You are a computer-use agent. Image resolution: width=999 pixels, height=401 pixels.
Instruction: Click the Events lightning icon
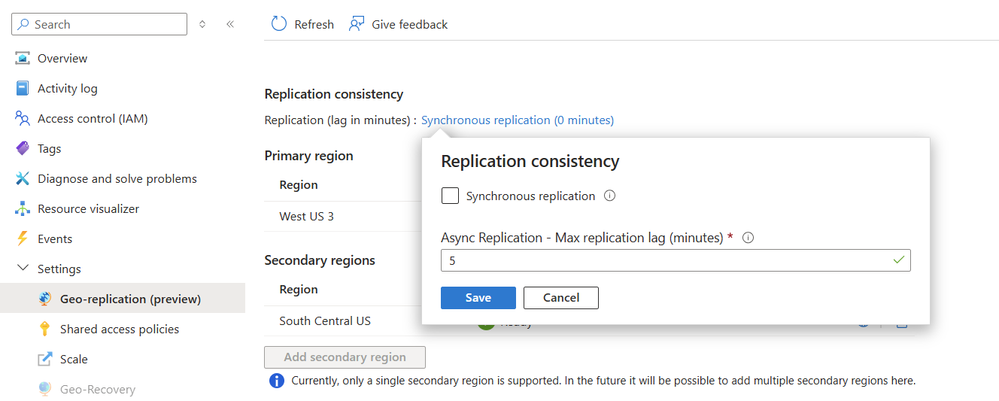(22, 238)
